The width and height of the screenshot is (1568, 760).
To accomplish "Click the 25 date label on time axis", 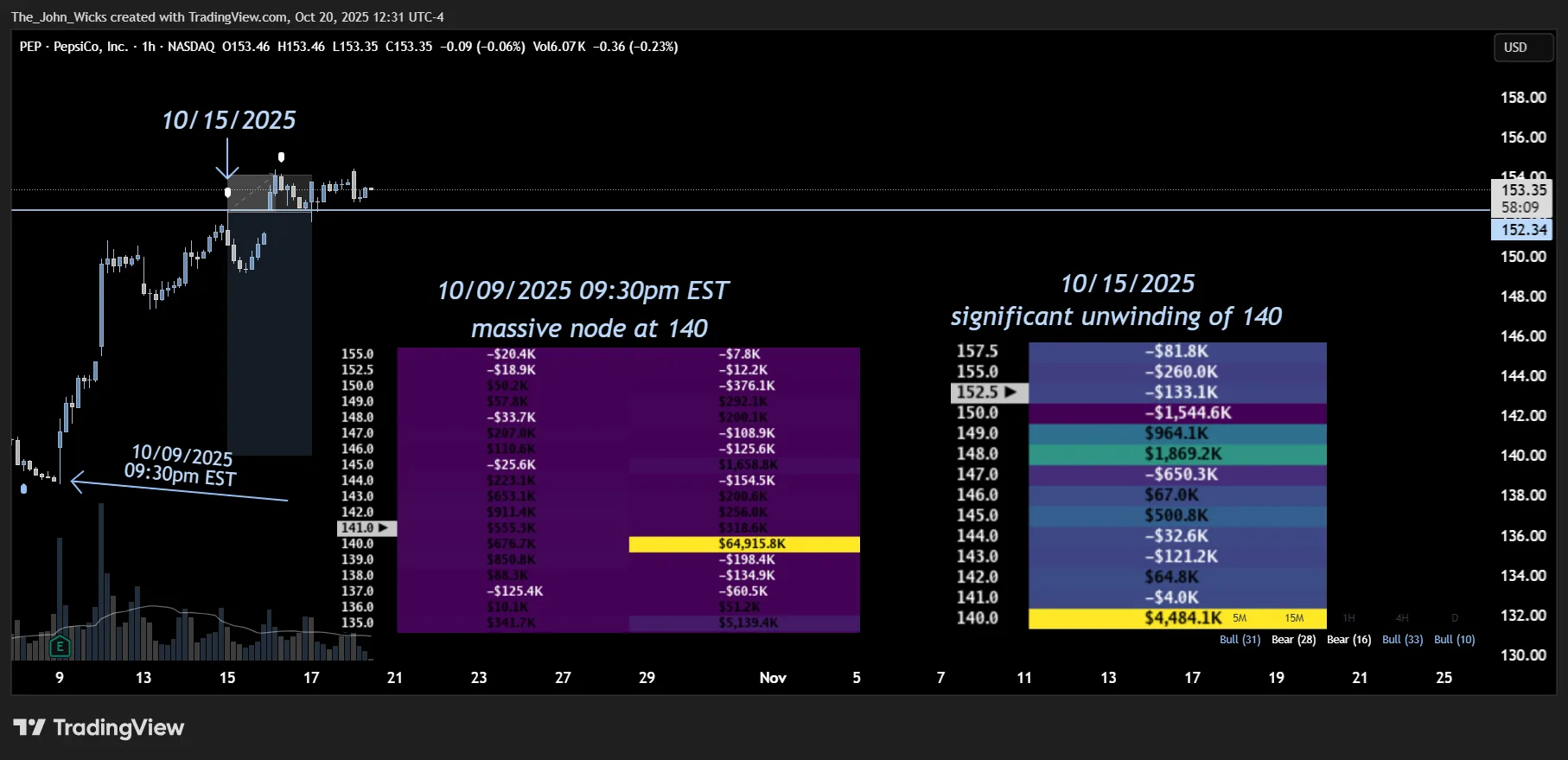I will pos(1444,678).
